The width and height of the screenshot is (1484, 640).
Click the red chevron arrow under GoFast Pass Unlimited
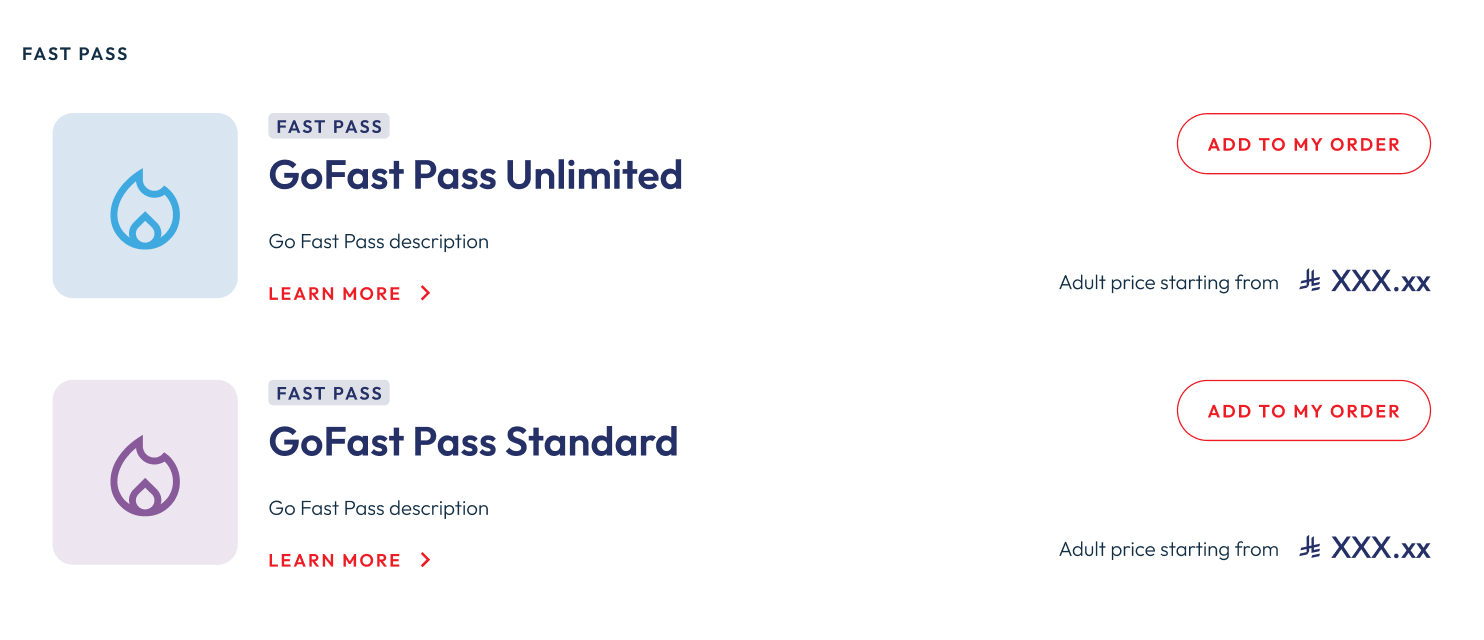pos(425,294)
